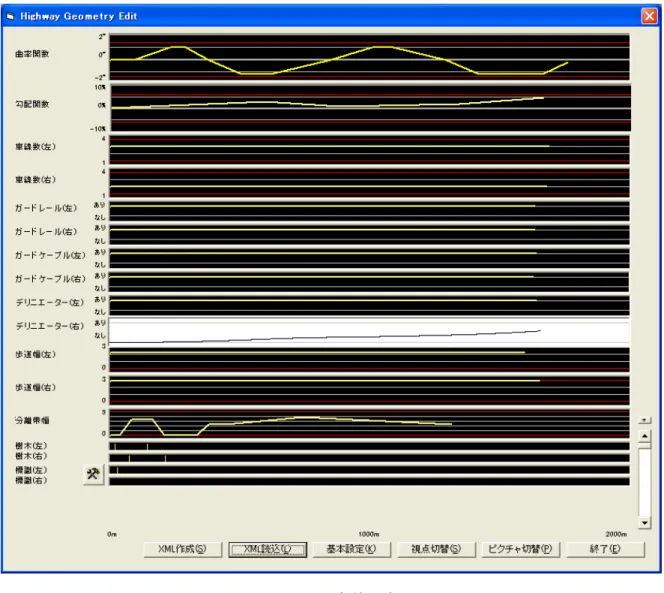The image size is (664, 593).
Task: Select the ガードケーブル(右) graph panel
Action: [369, 282]
